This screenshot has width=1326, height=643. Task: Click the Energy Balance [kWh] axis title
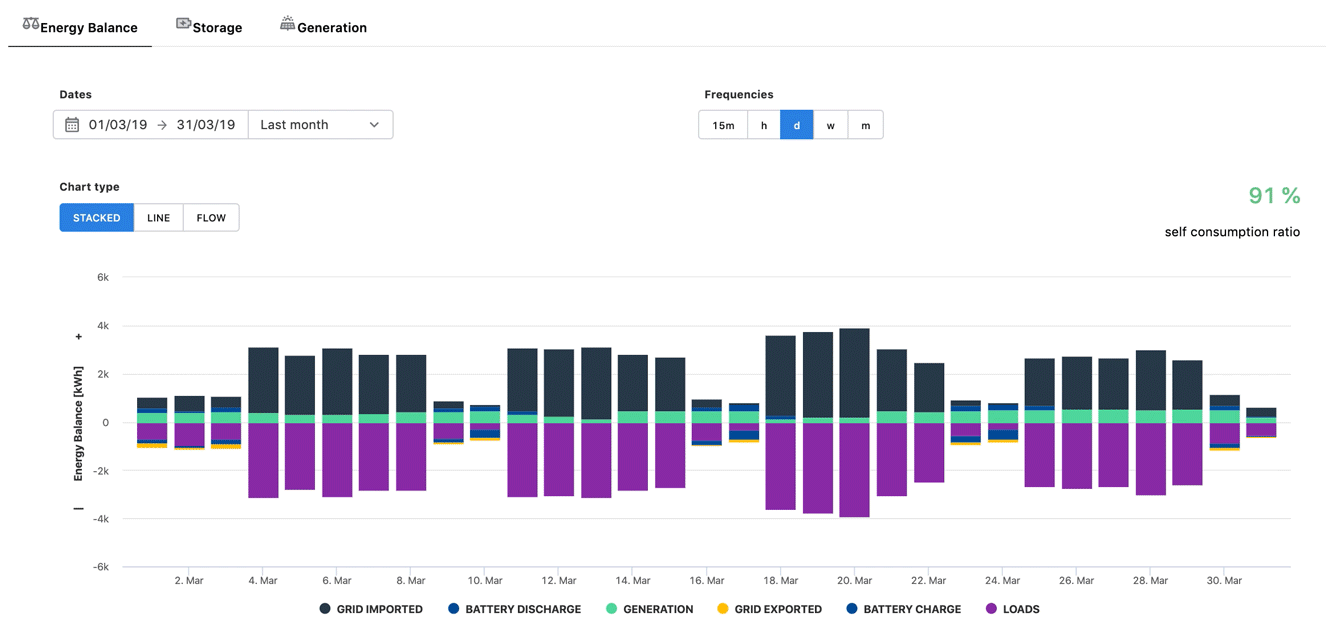pyautogui.click(x=78, y=422)
